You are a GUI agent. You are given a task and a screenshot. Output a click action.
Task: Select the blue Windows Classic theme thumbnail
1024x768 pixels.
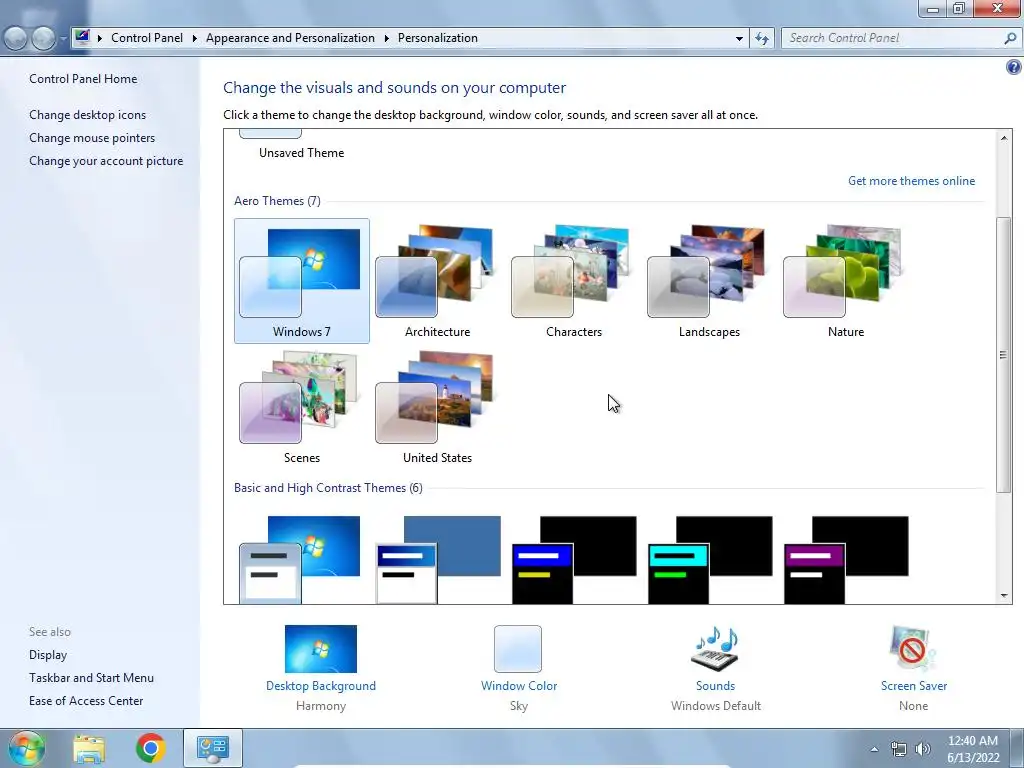[438, 560]
